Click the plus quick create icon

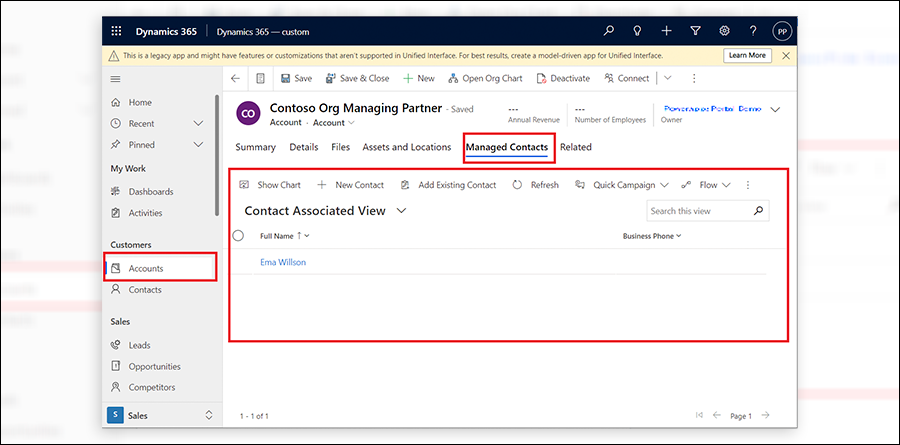[666, 32]
